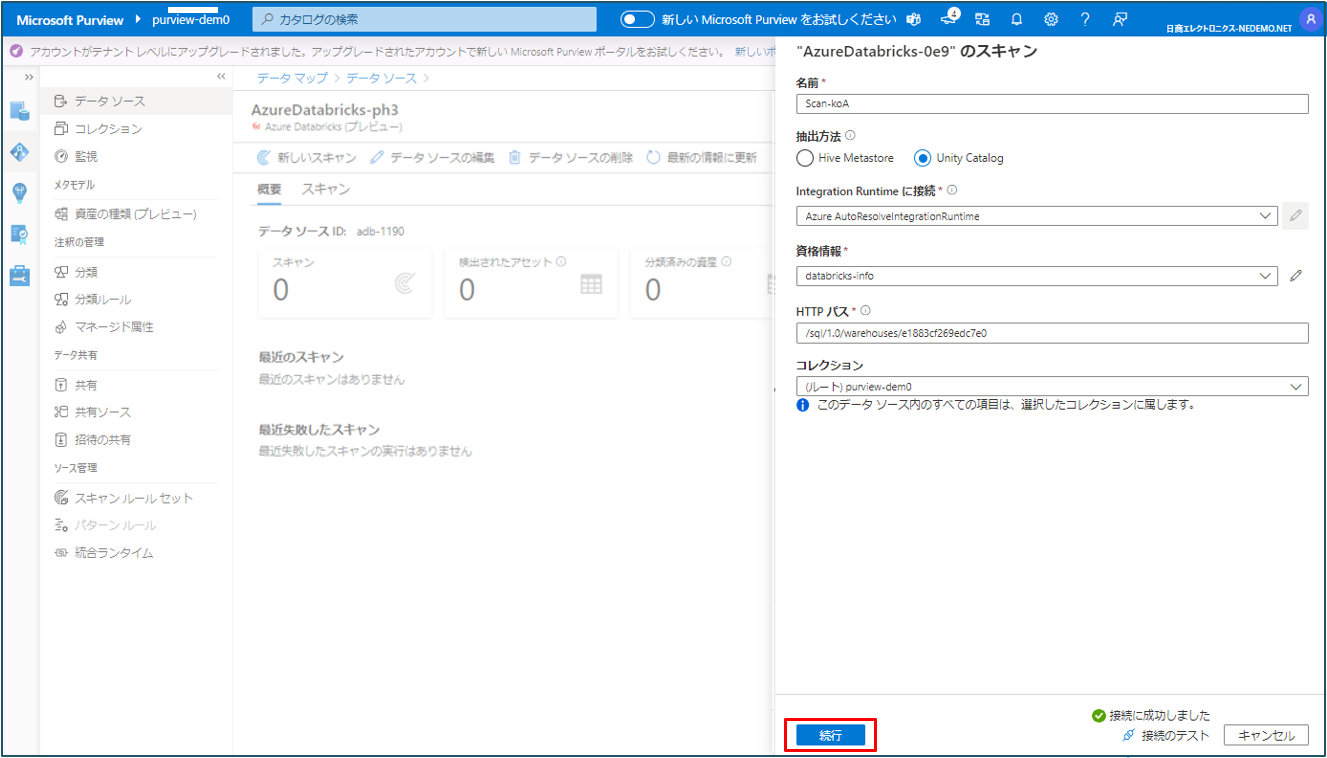Image resolution: width=1327 pixels, height=758 pixels.
Task: Select Hive Metastore extraction method
Action: click(x=806, y=158)
